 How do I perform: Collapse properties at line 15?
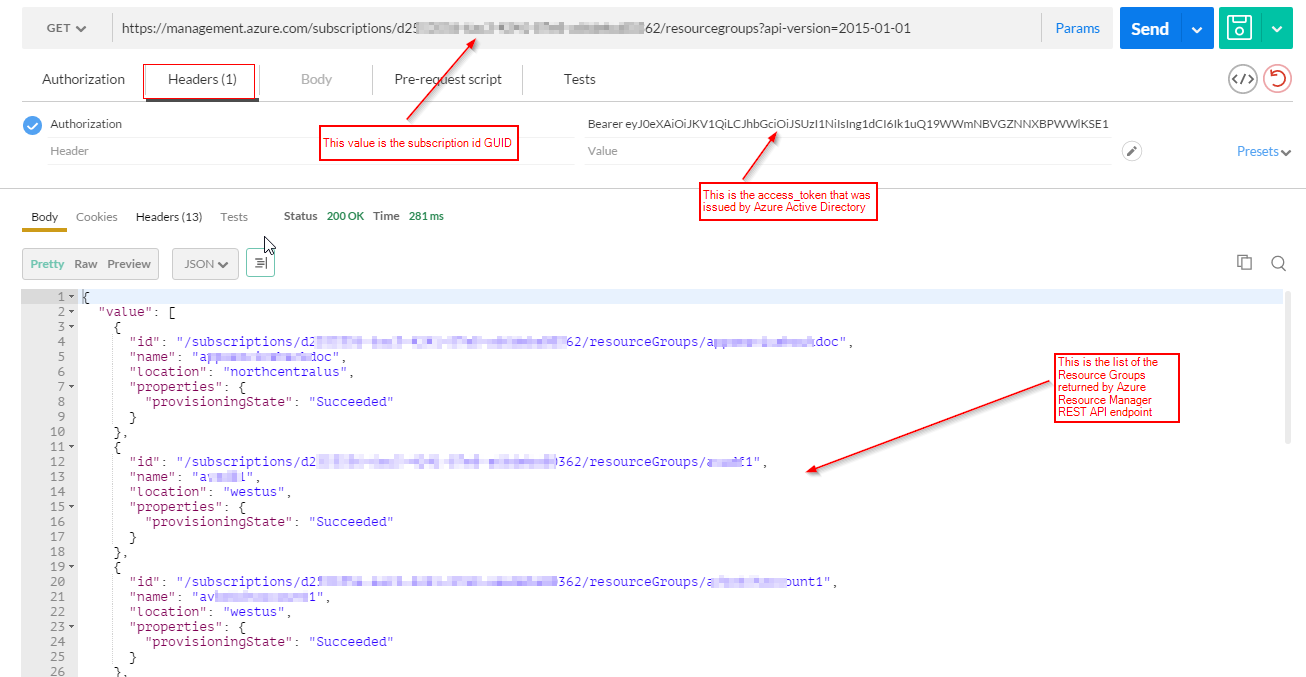[x=72, y=507]
